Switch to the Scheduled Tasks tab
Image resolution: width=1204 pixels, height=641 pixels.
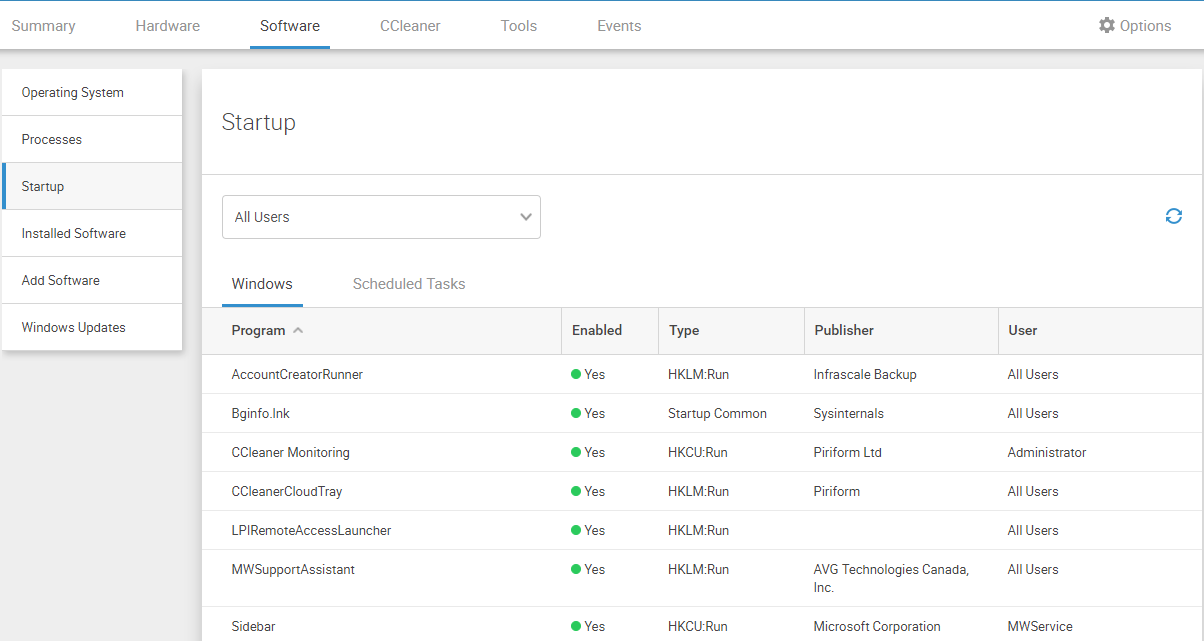409,284
